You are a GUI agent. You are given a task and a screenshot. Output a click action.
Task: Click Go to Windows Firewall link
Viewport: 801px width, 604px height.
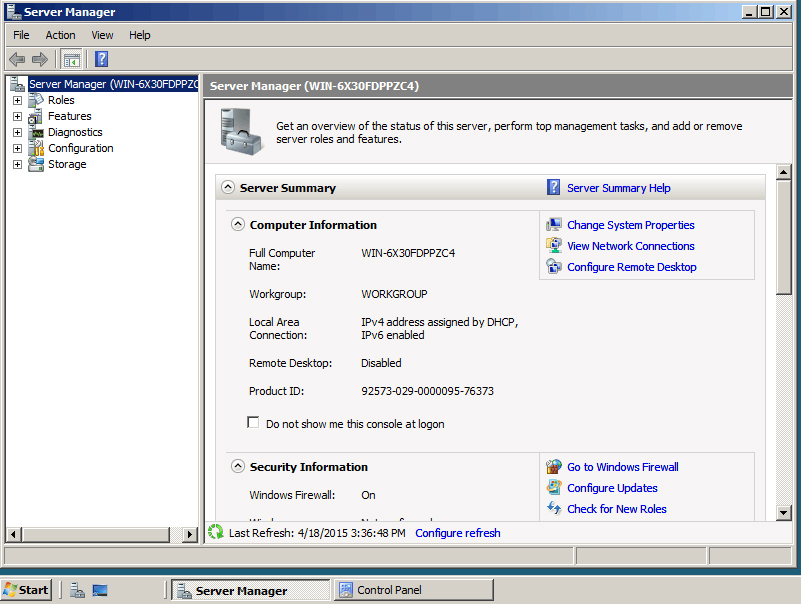click(623, 467)
